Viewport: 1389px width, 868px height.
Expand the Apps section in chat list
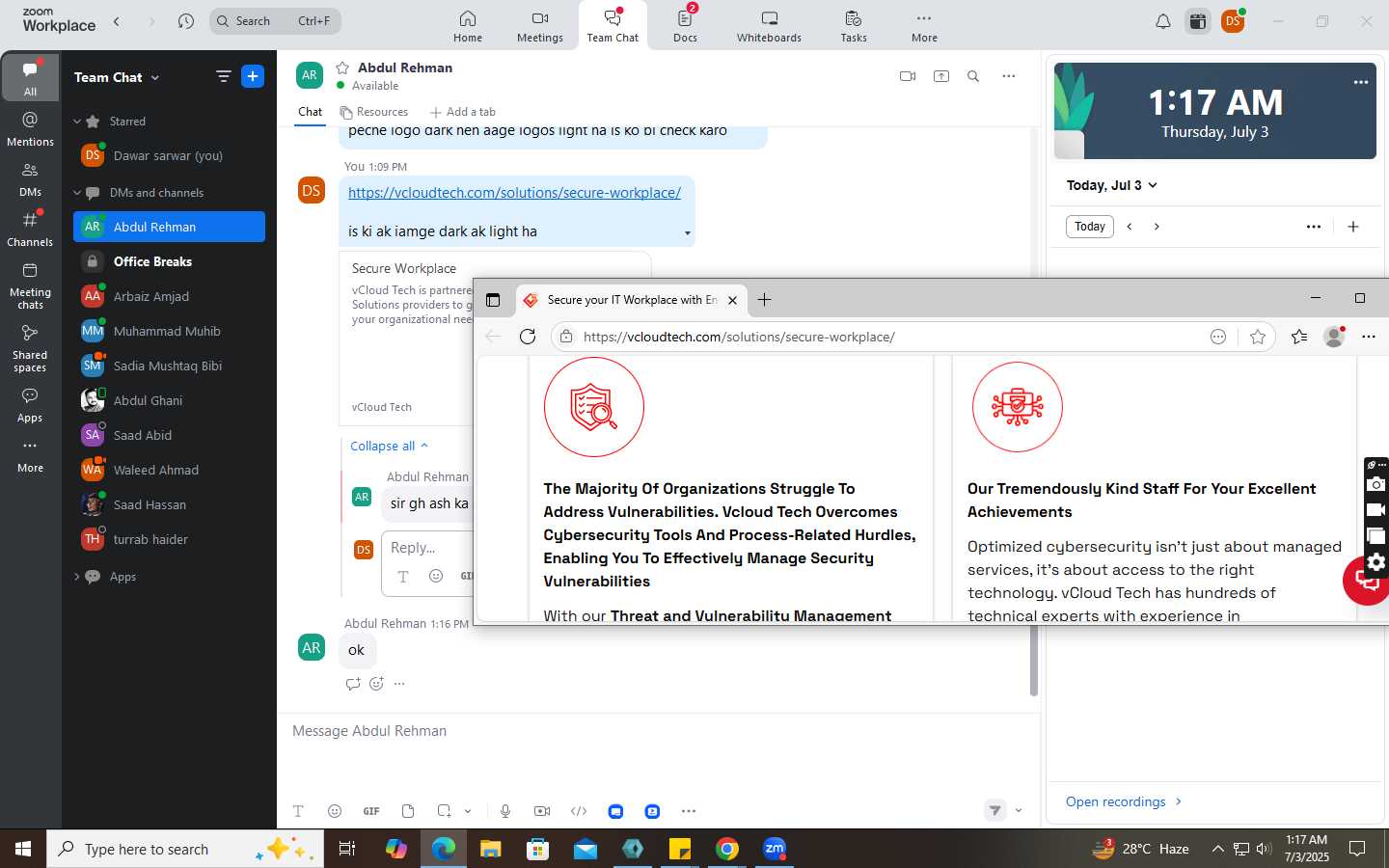click(77, 577)
